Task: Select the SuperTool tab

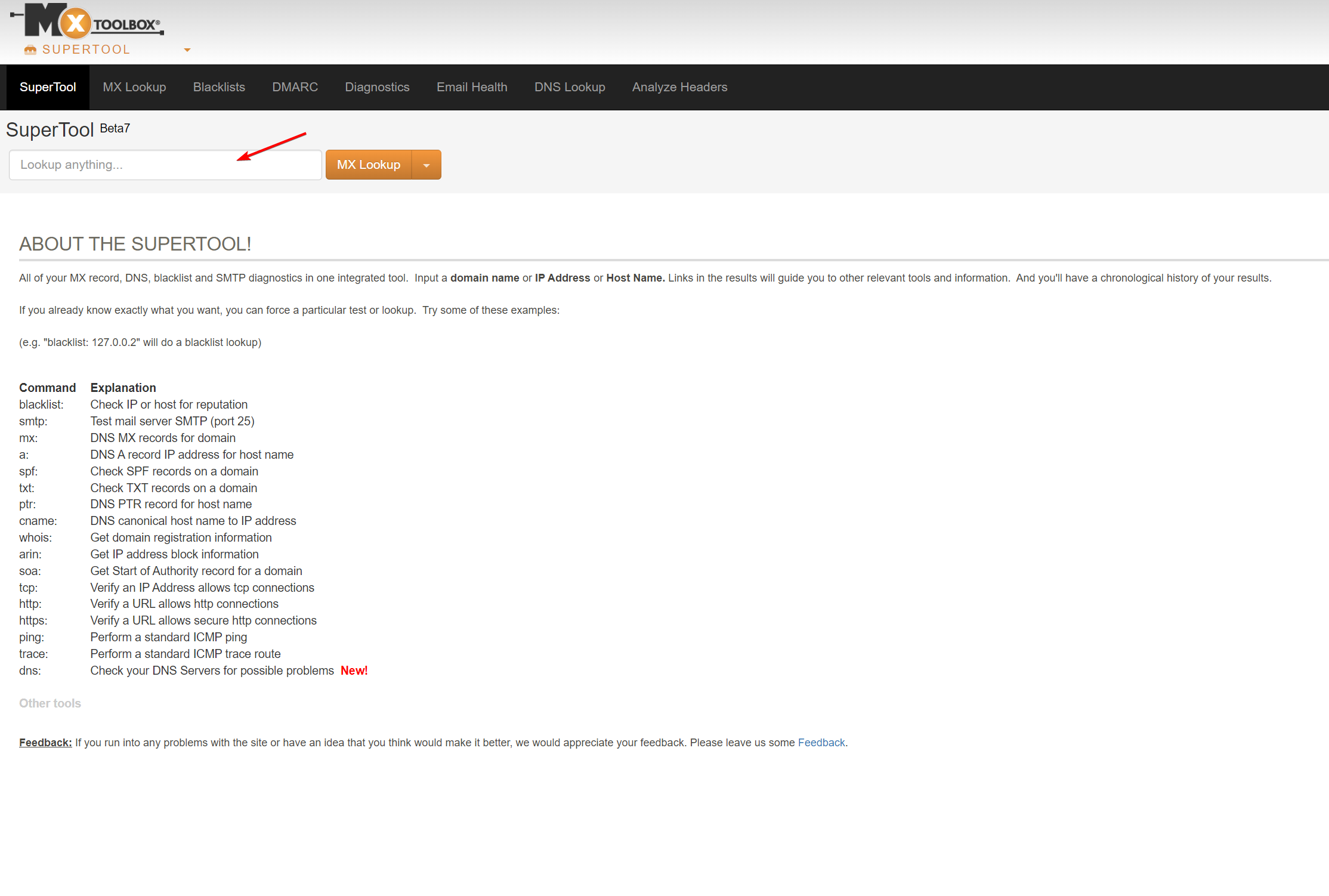Action: coord(48,87)
